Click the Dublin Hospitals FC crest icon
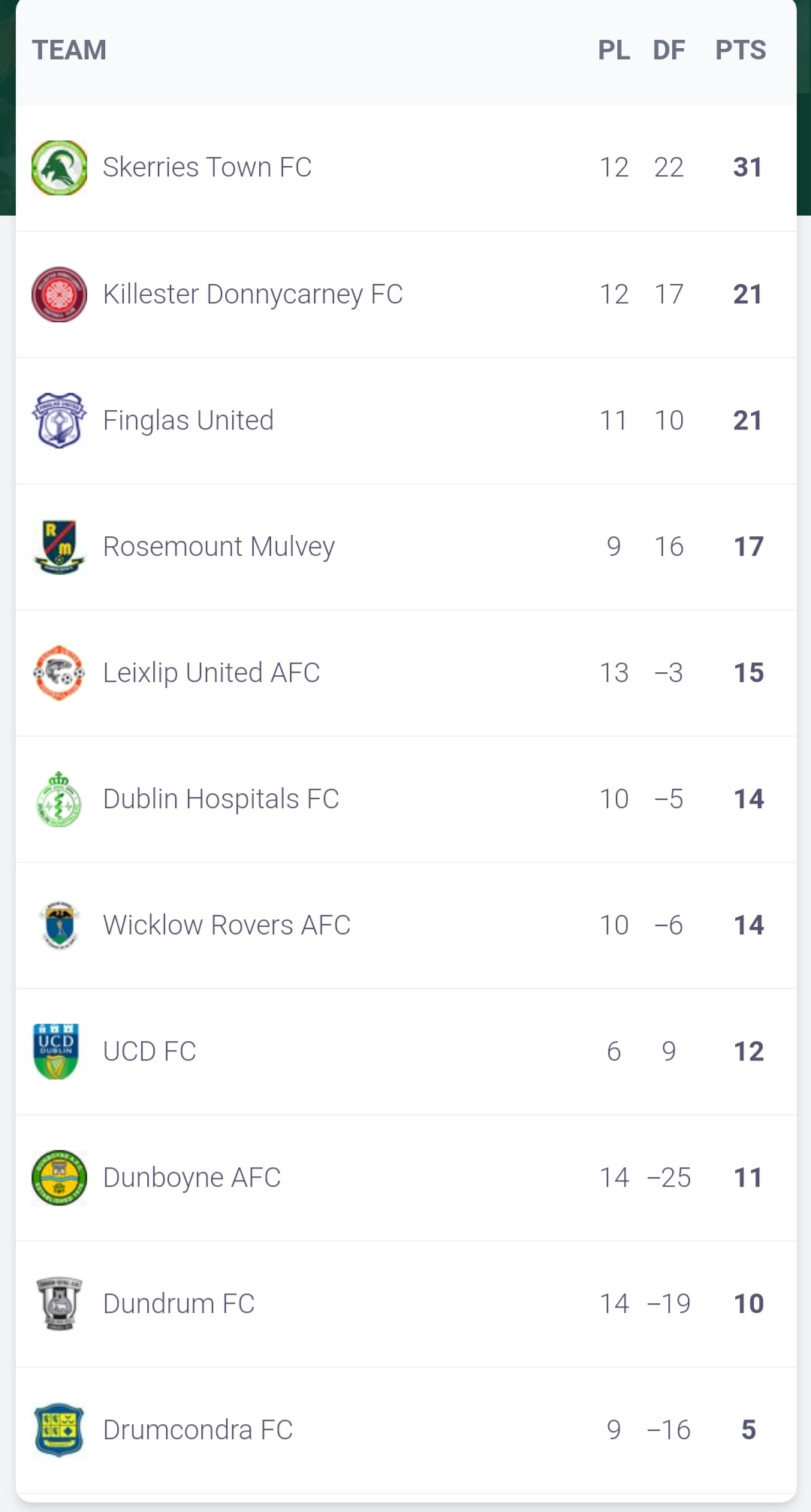Viewport: 811px width, 1512px height. pyautogui.click(x=59, y=798)
